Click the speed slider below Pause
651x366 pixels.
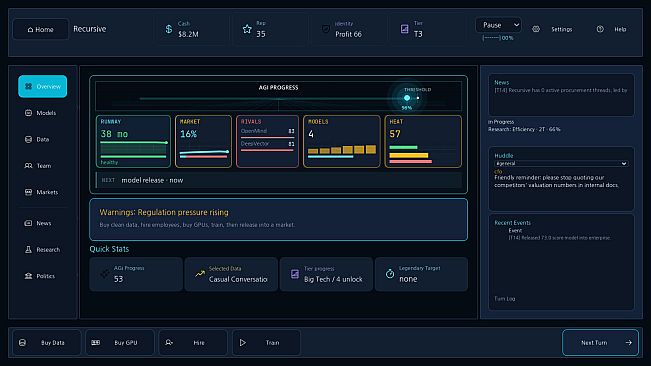click(x=491, y=38)
